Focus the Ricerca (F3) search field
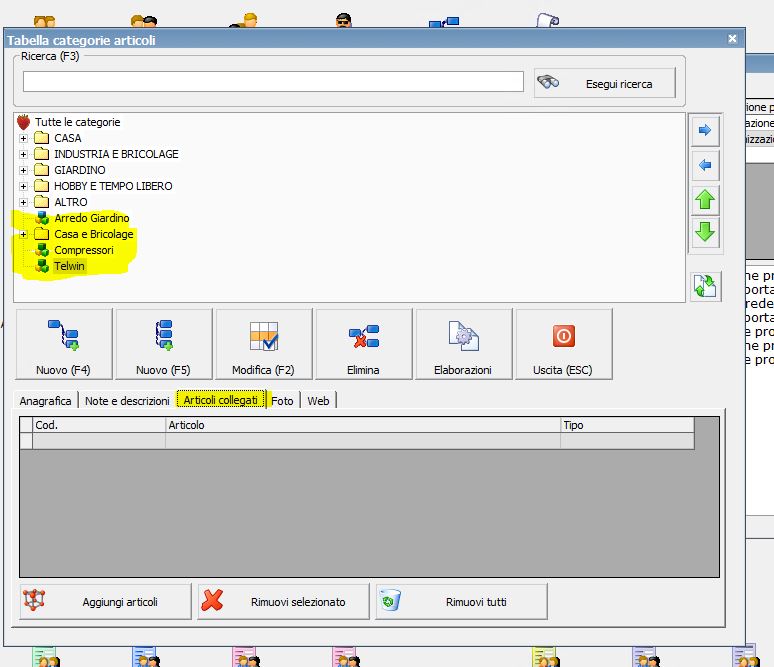 coord(273,81)
